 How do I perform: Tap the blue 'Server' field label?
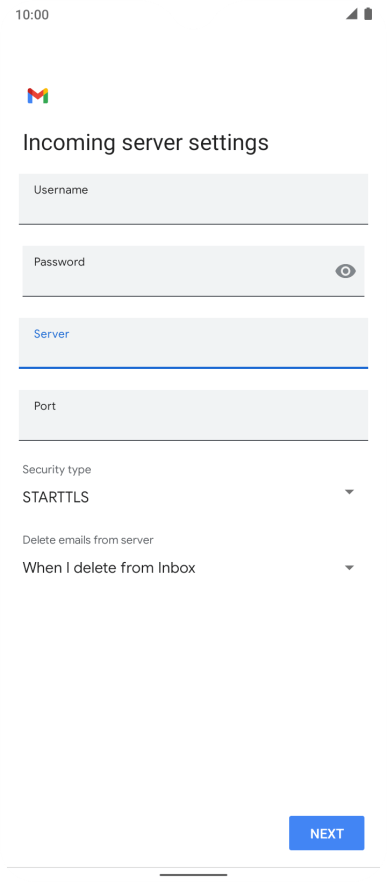coord(52,334)
